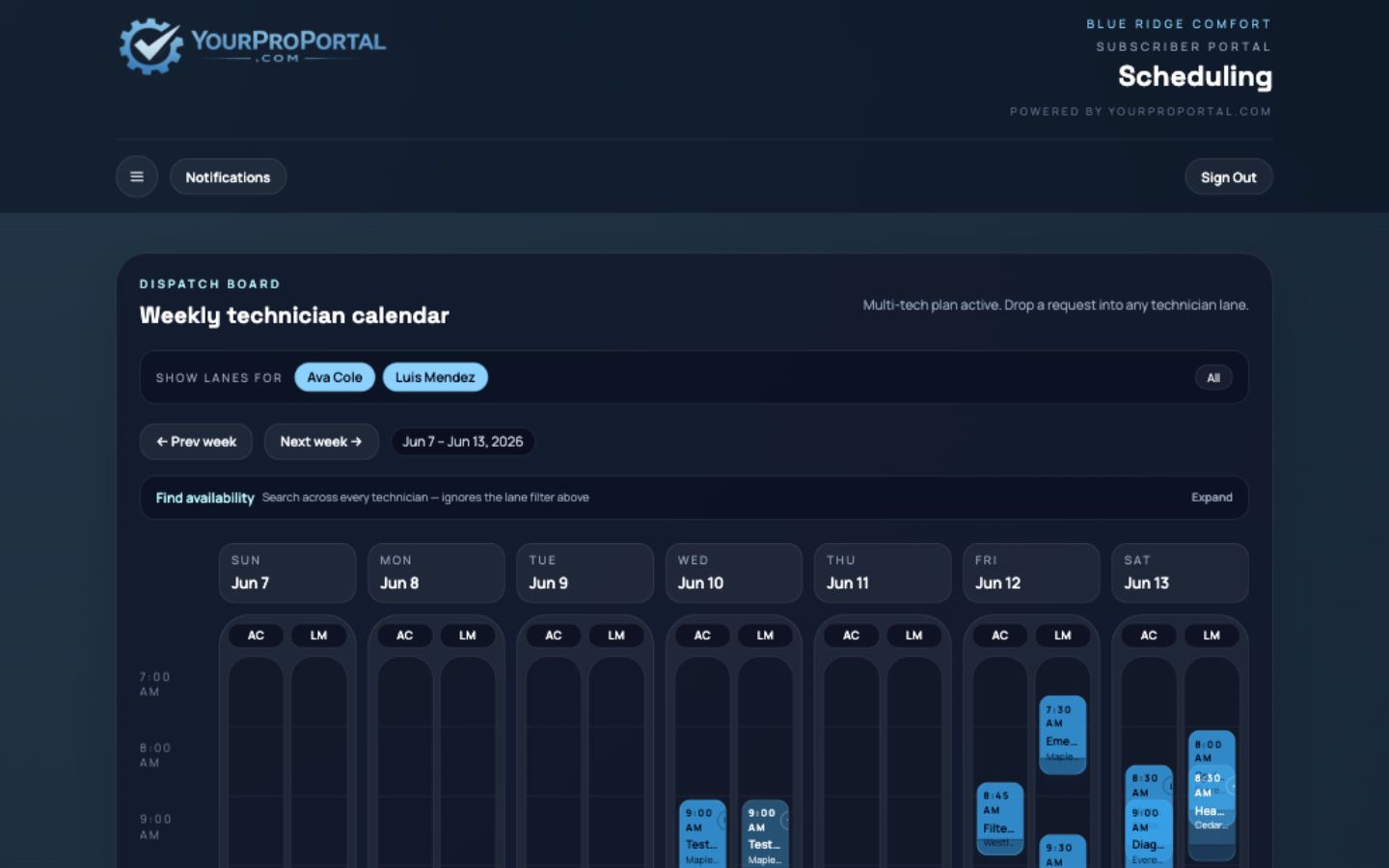Click the LM lane badge under Saturday
Image resolution: width=1389 pixels, height=868 pixels.
point(1212,636)
